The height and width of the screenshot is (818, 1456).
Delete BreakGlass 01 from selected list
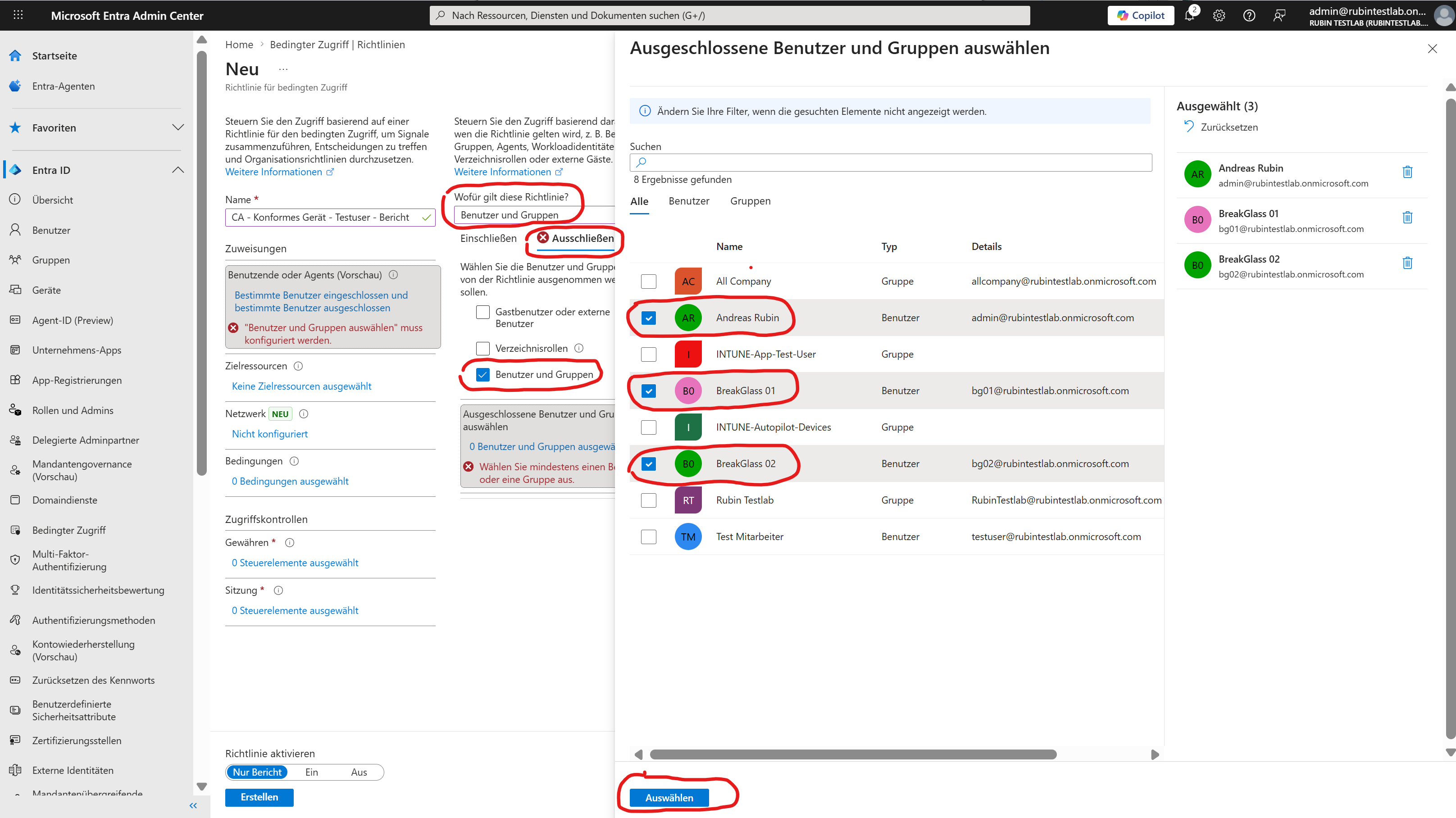click(x=1407, y=218)
